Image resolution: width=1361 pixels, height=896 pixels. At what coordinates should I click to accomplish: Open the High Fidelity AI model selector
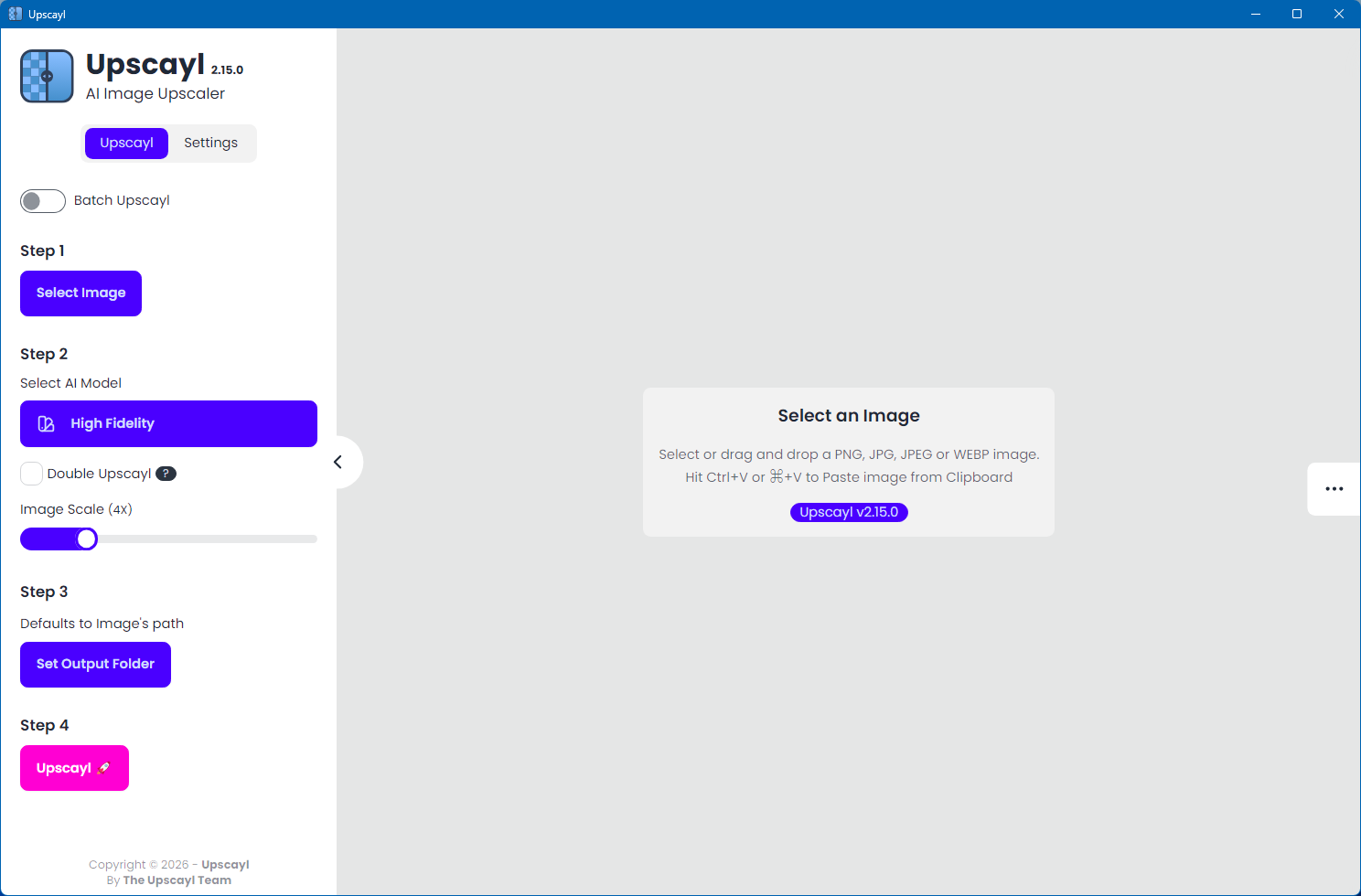(x=168, y=423)
